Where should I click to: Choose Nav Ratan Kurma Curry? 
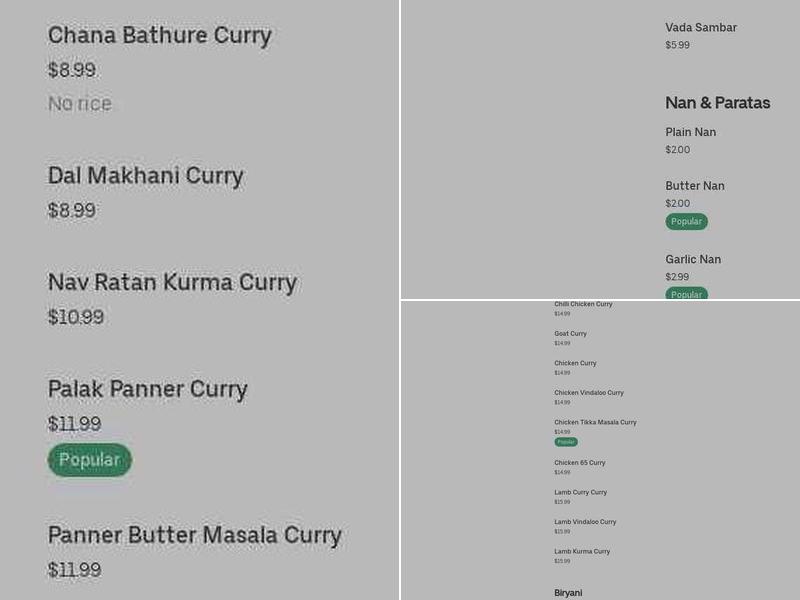(172, 282)
